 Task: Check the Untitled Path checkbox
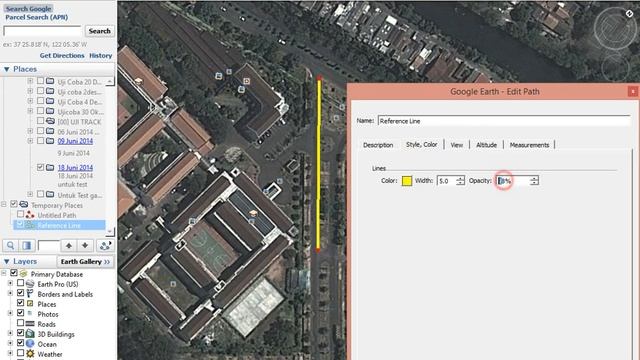click(x=20, y=214)
